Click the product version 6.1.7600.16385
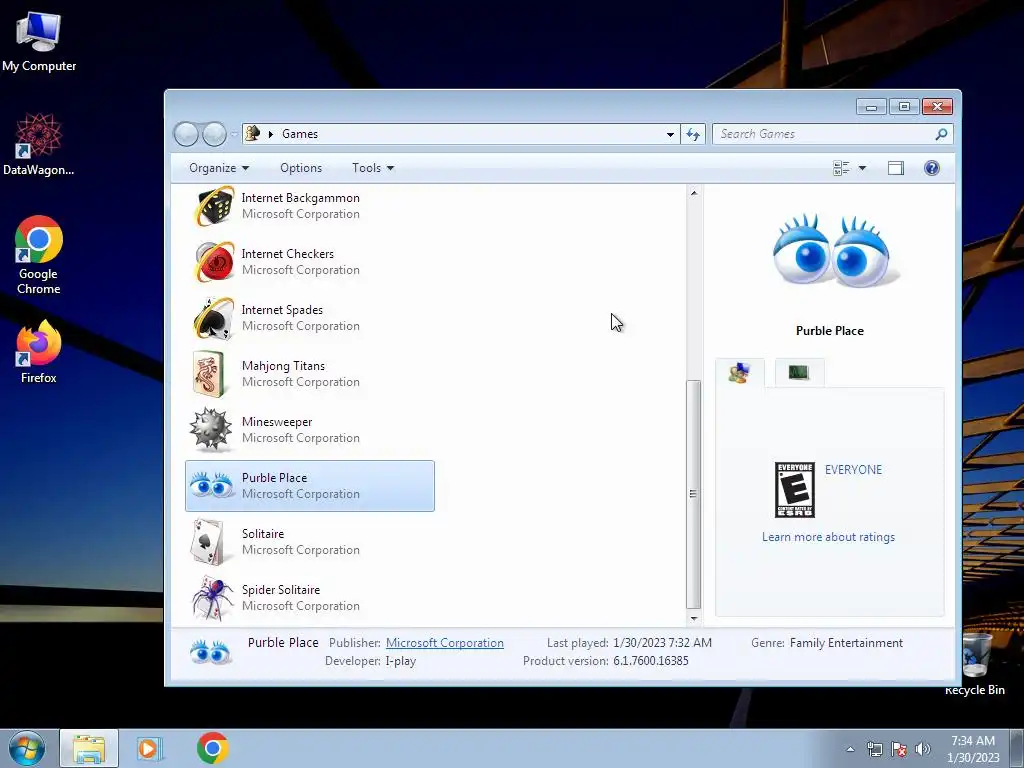Image resolution: width=1024 pixels, height=768 pixels. pos(650,661)
